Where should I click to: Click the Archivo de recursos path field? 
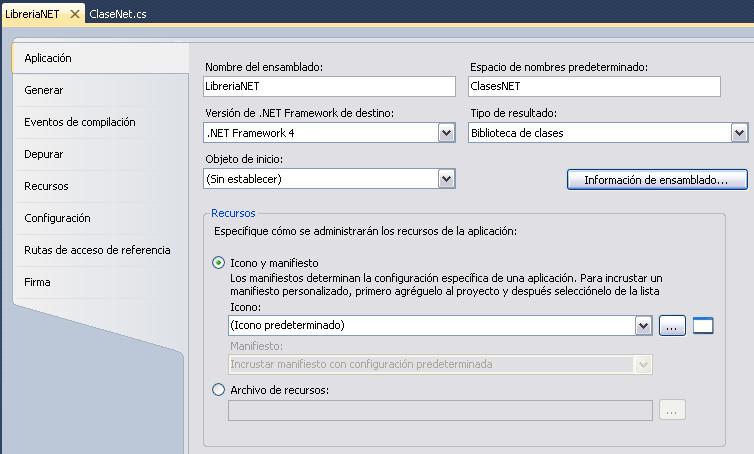coord(440,411)
